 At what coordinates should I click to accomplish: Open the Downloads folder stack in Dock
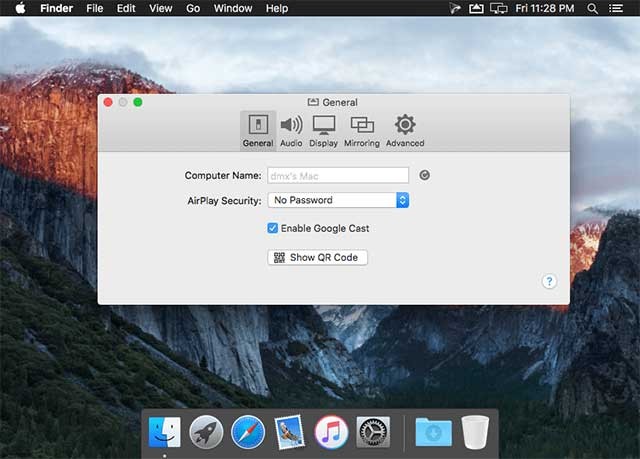(433, 432)
